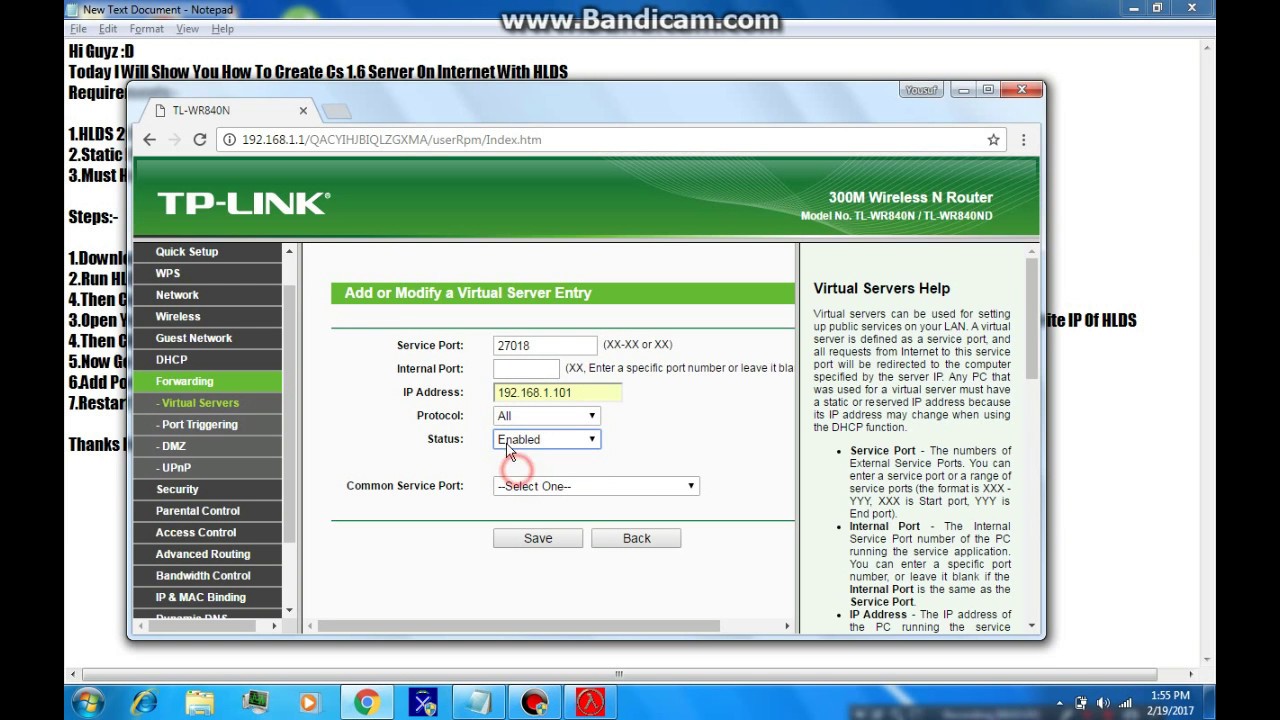Open a new Chrome tab
1280x720 pixels.
337,111
